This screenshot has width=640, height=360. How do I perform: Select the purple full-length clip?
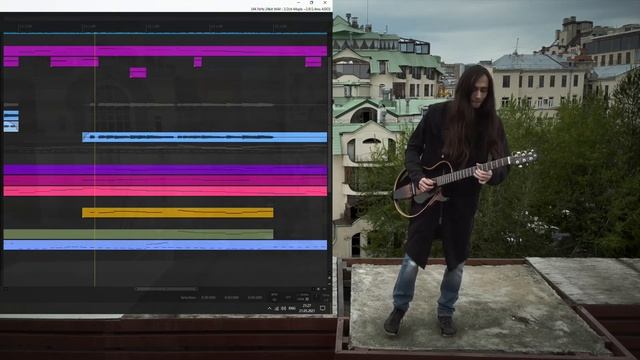pyautogui.click(x=165, y=170)
